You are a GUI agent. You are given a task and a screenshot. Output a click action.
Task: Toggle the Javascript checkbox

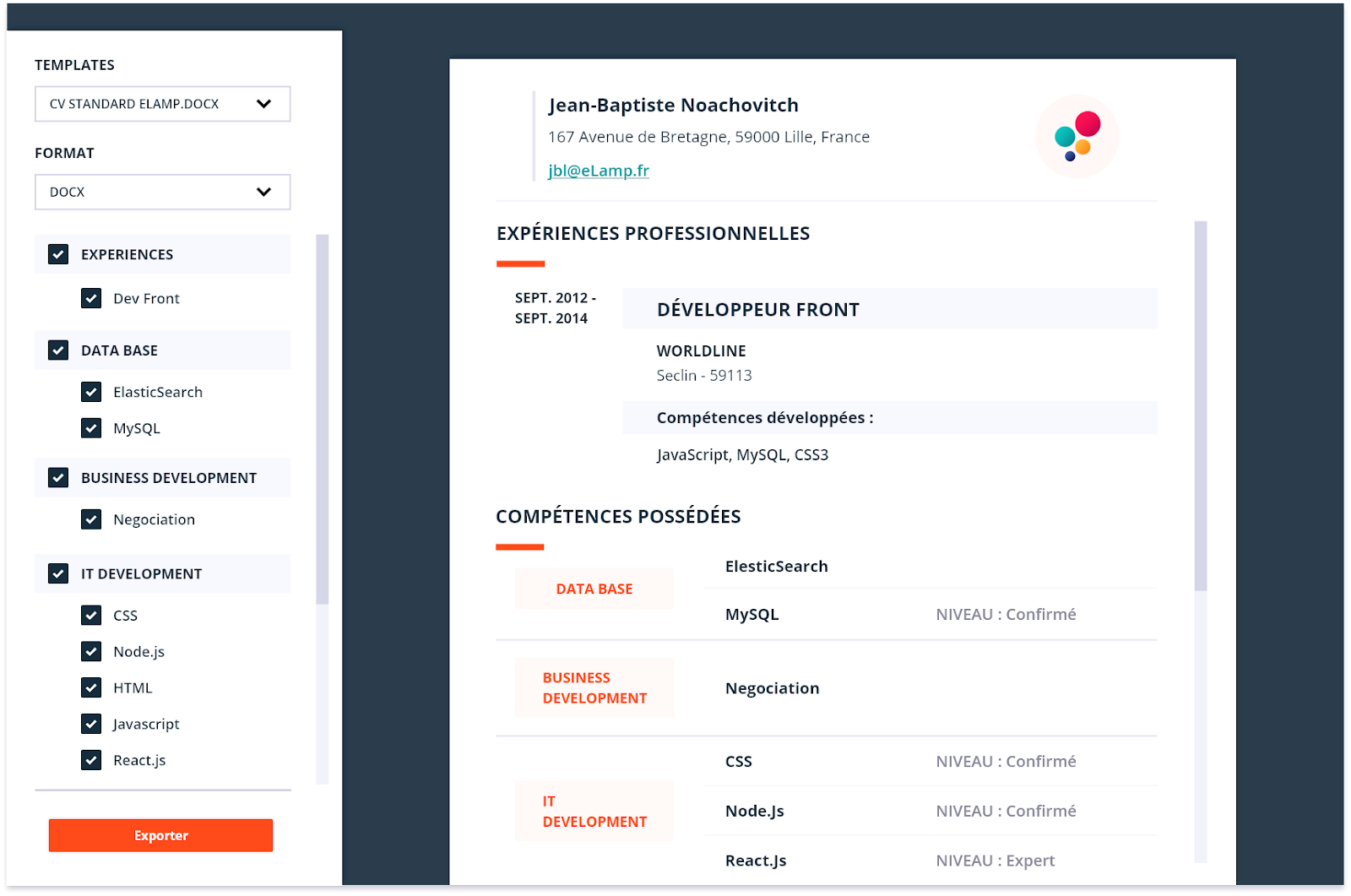(x=91, y=724)
